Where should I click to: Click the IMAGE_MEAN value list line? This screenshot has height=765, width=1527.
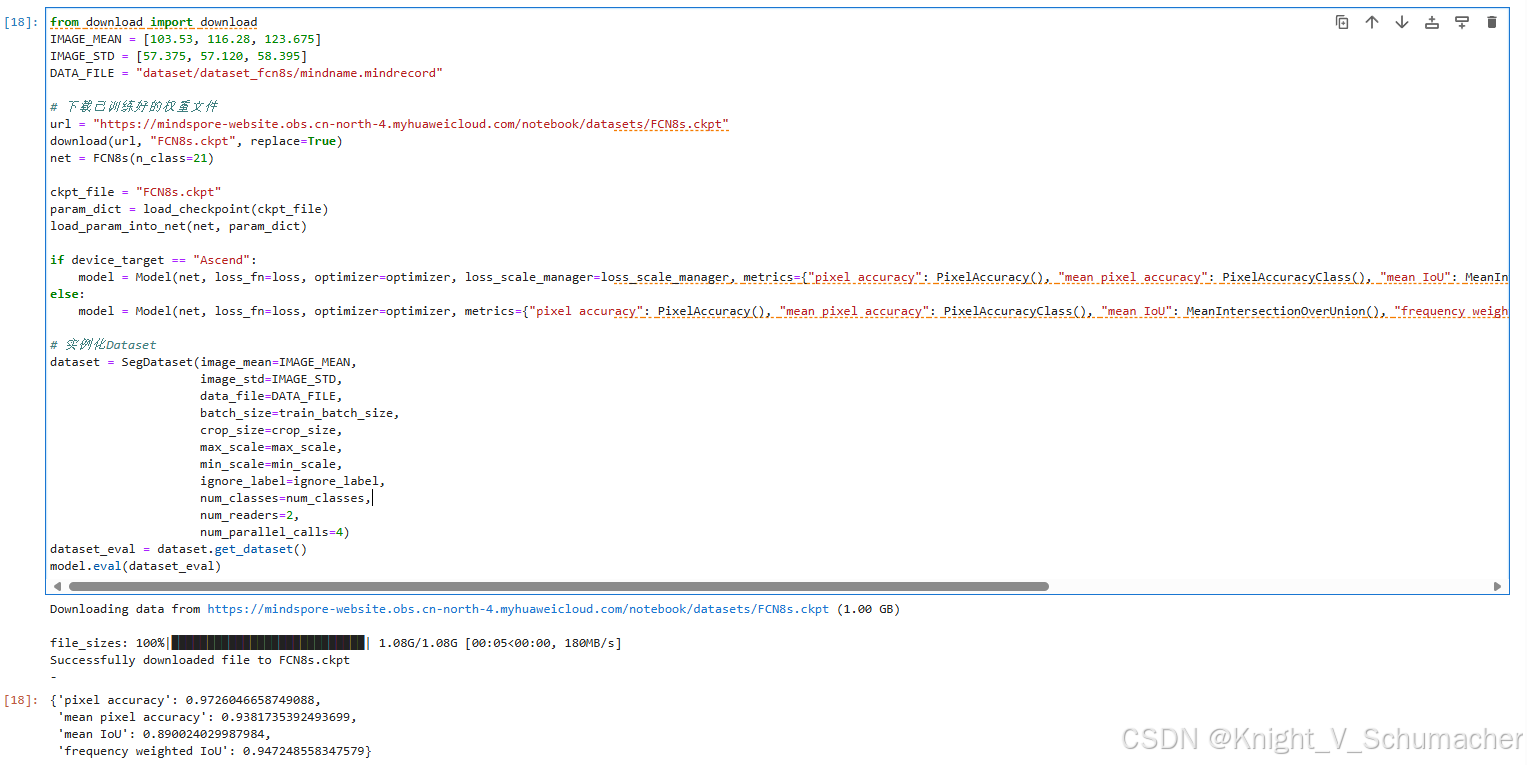pyautogui.click(x=185, y=39)
